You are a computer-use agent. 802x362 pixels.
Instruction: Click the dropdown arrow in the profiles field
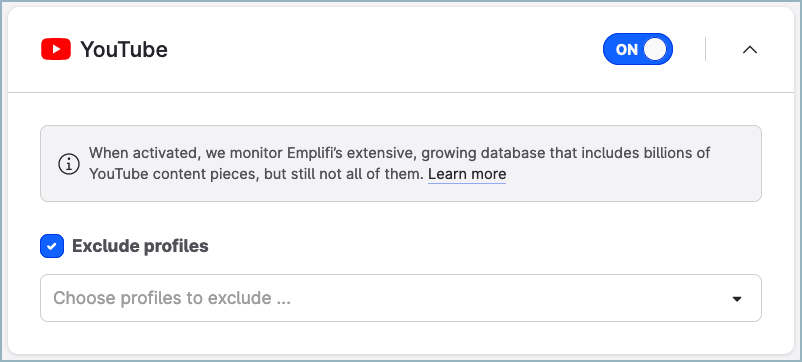coord(737,299)
